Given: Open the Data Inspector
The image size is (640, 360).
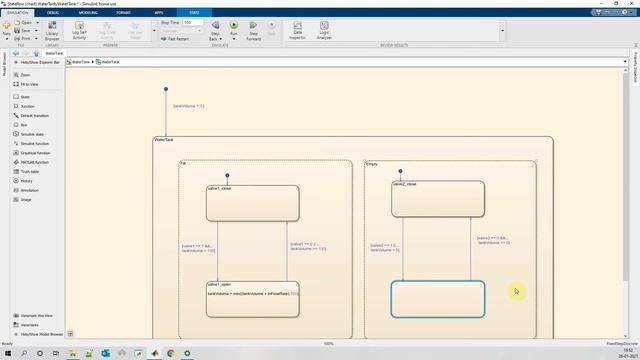Looking at the screenshot, I should point(298,31).
